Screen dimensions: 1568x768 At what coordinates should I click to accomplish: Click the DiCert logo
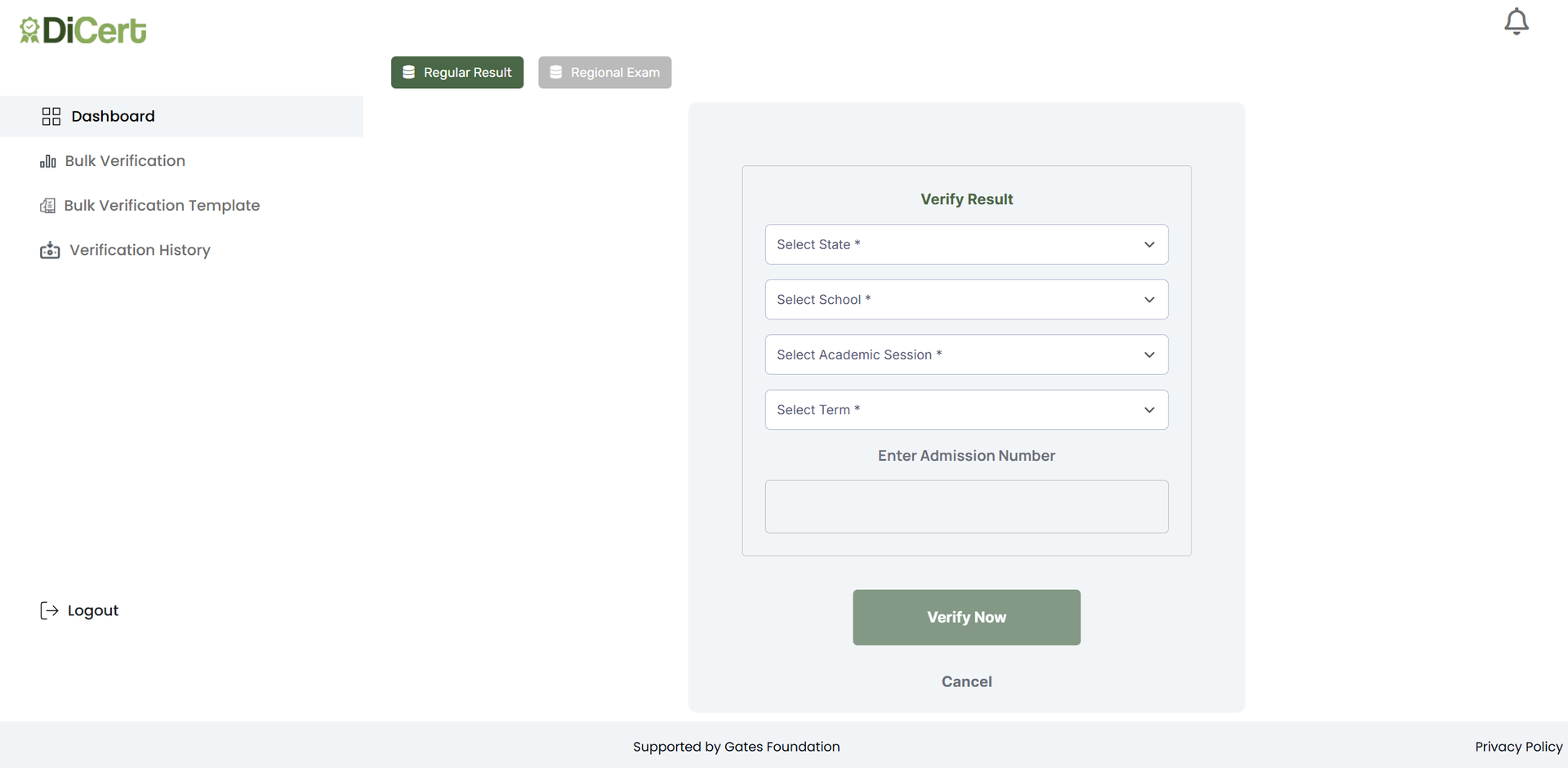click(82, 29)
